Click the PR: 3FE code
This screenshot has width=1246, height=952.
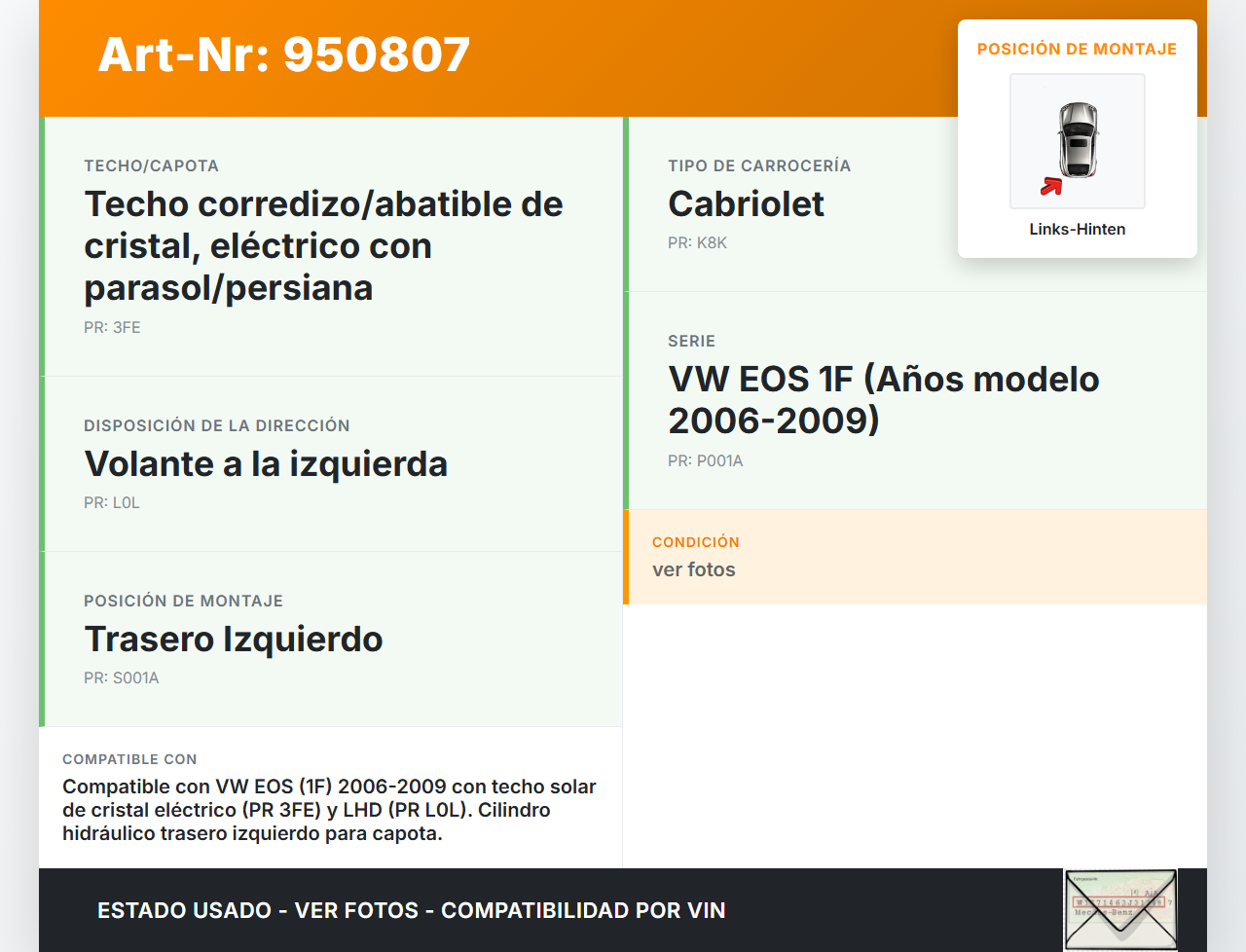[x=112, y=328]
